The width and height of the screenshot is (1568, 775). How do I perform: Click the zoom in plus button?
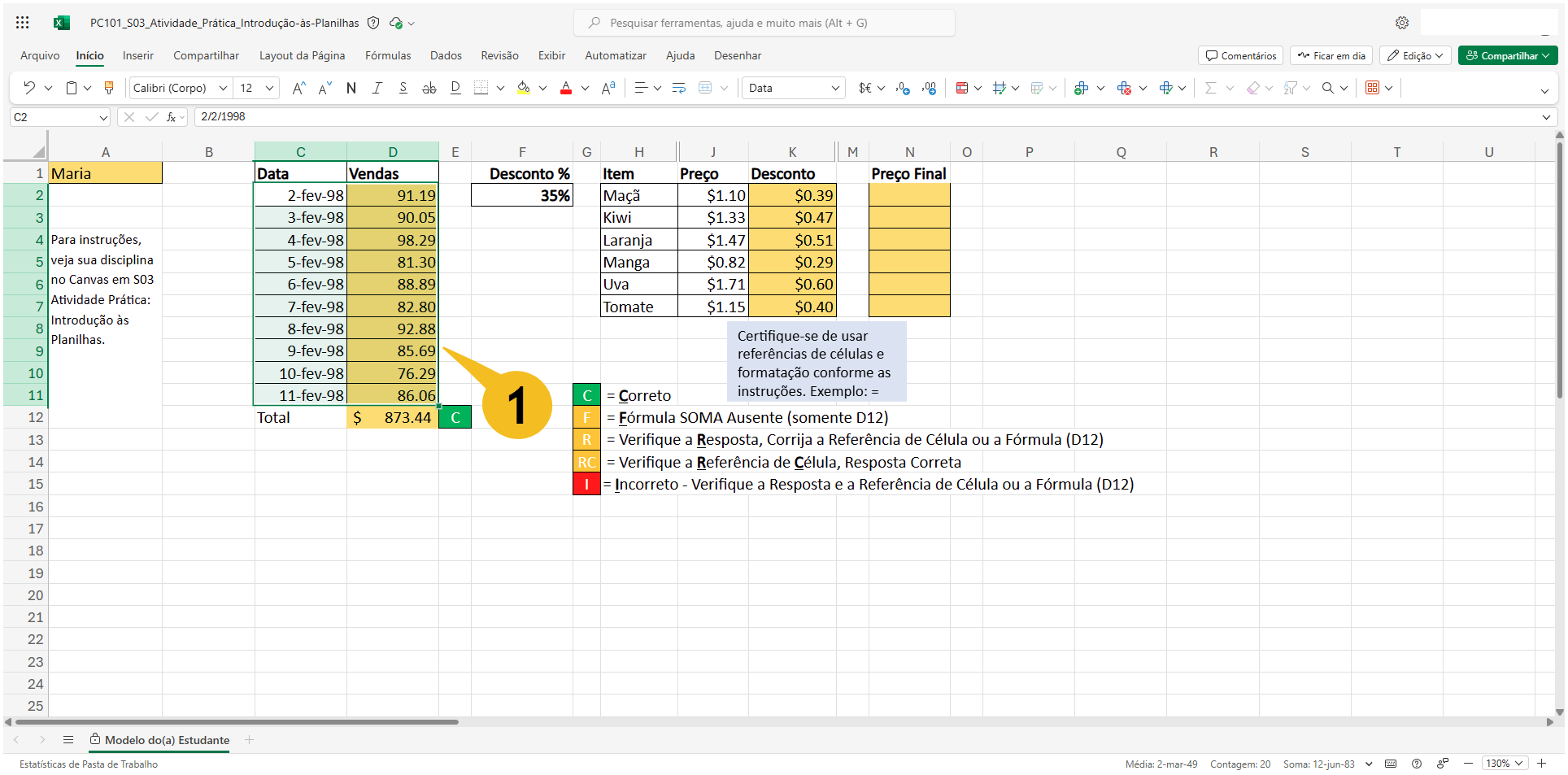click(1541, 764)
